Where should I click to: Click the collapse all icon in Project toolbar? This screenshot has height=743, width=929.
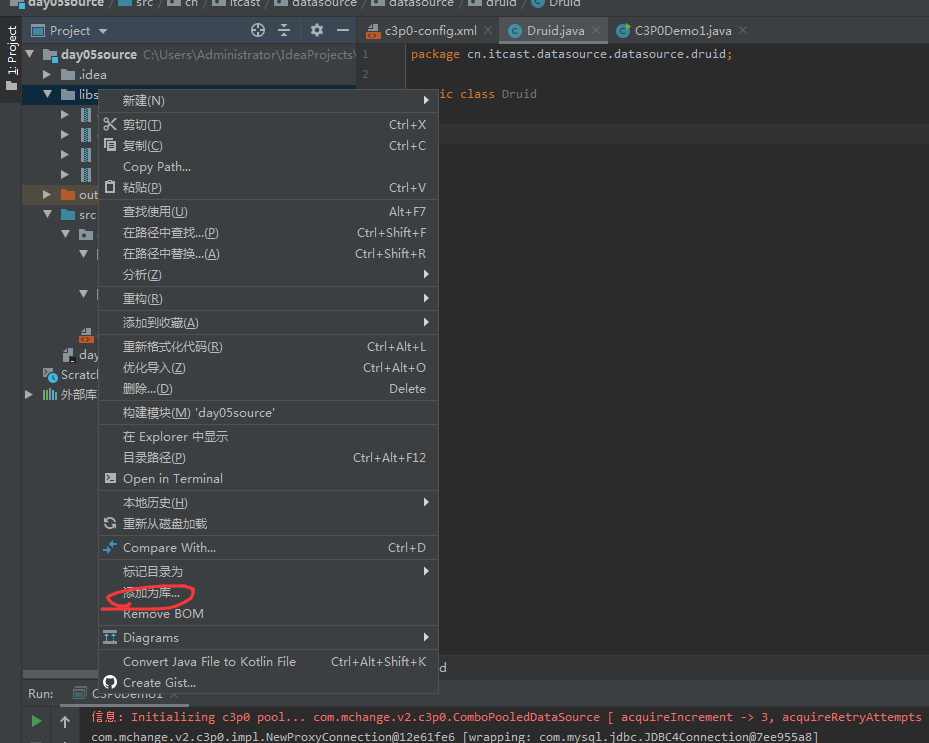284,30
